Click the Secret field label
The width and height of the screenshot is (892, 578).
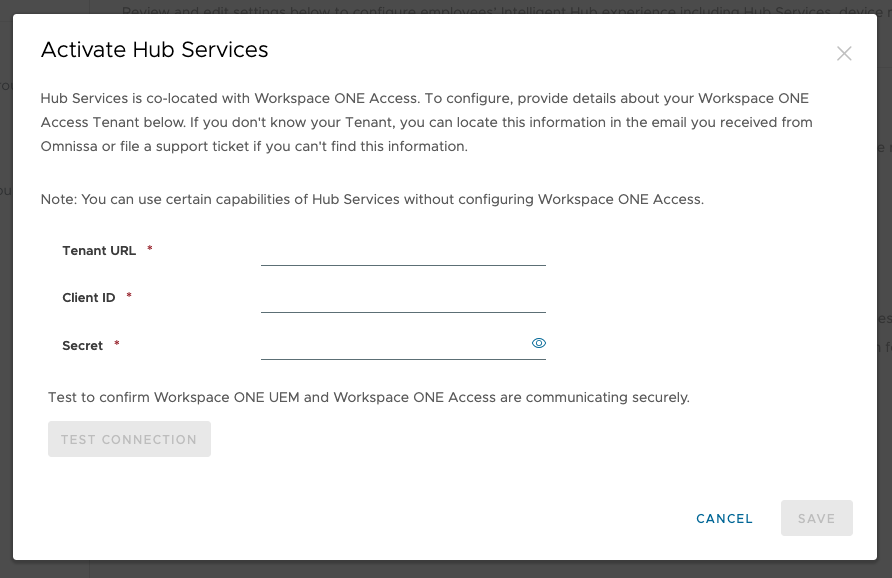coord(82,345)
